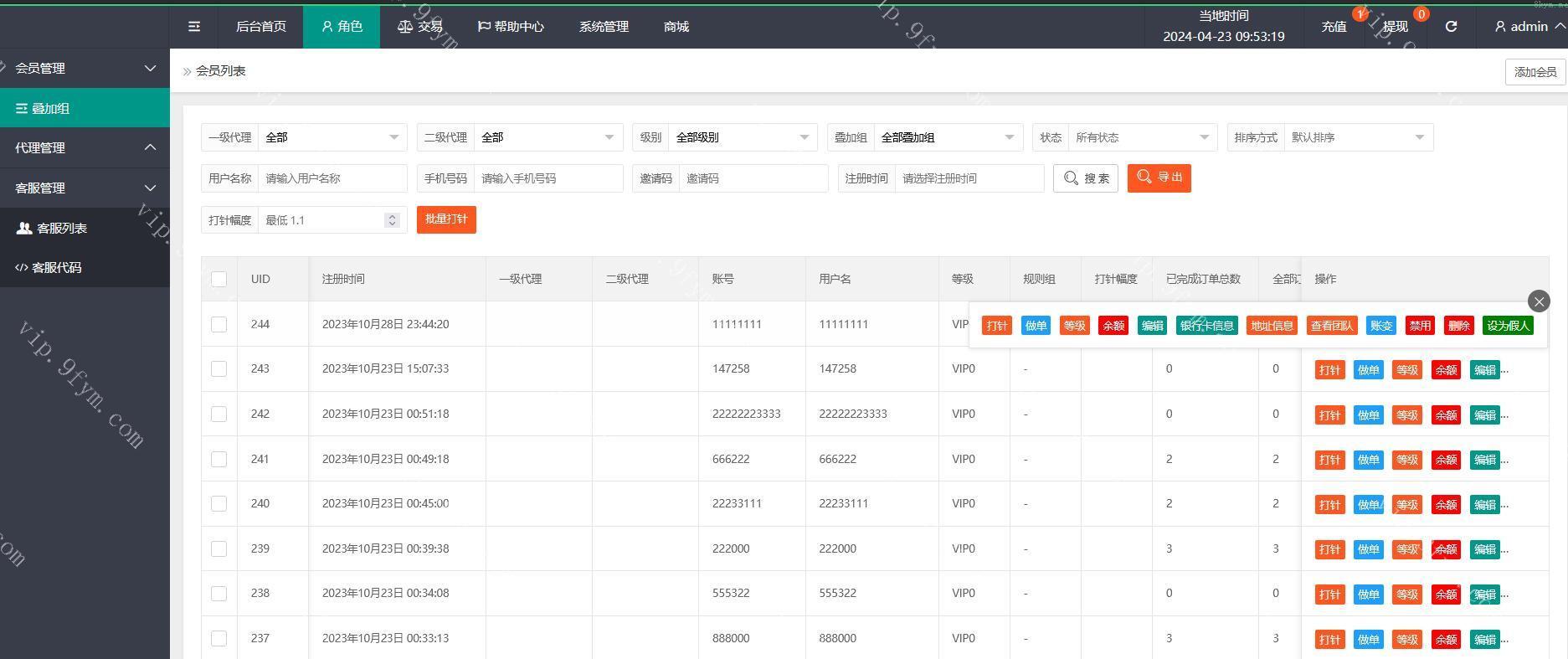
Task: Click the 添加会员 button
Action: click(1535, 72)
